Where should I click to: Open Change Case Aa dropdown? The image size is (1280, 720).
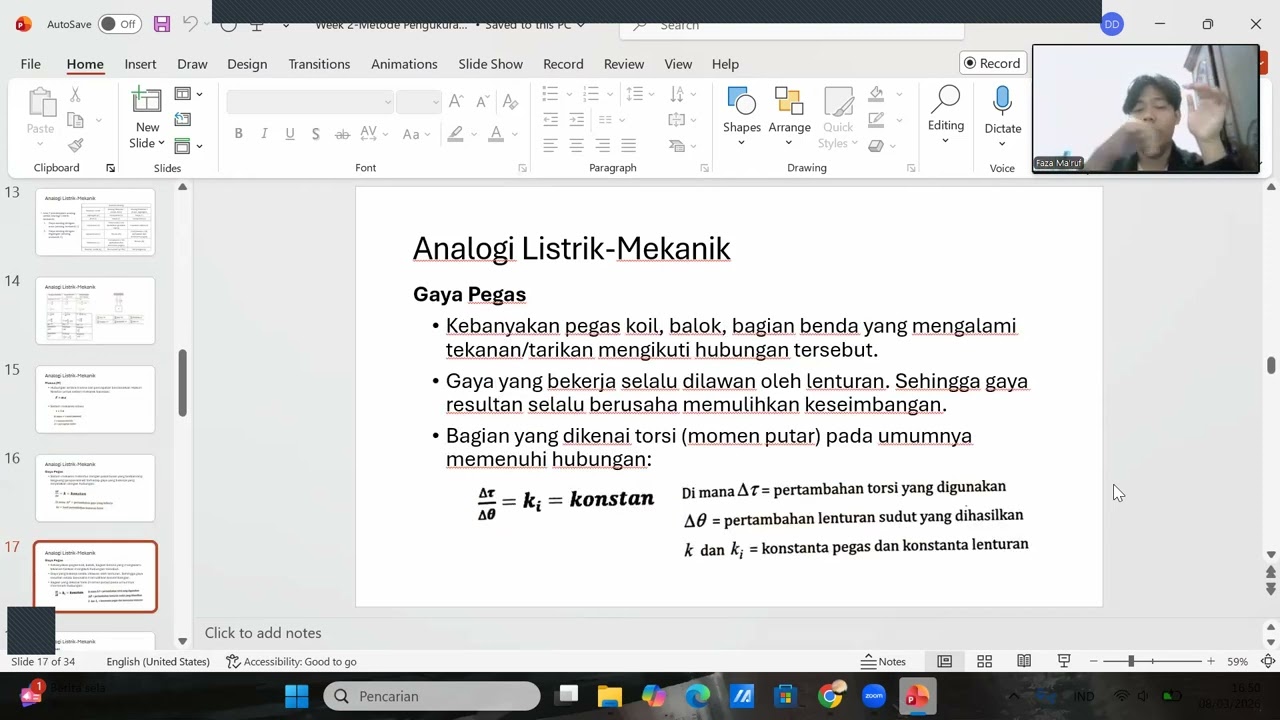coord(416,134)
